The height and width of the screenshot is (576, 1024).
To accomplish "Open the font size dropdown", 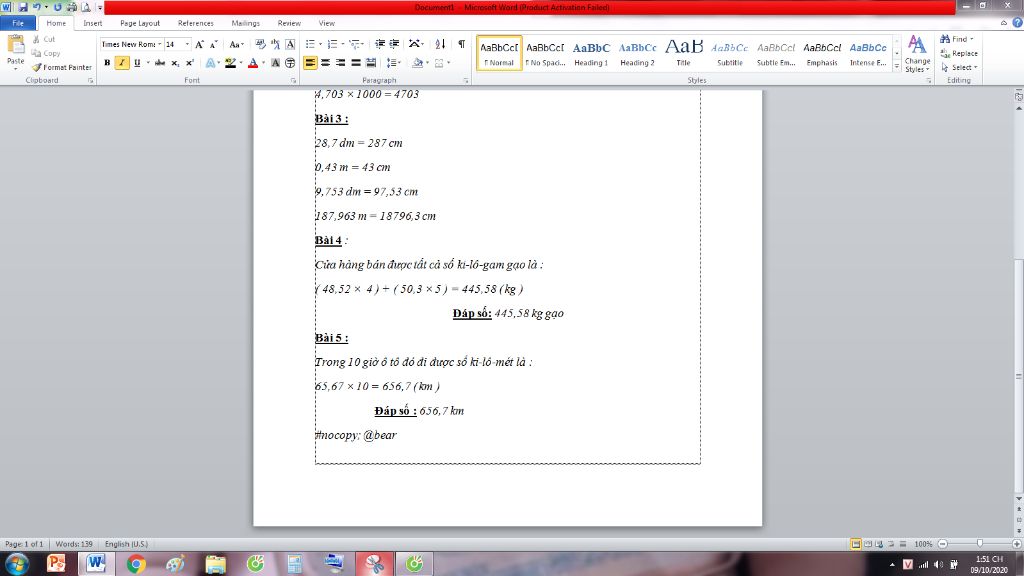I will coord(187,44).
